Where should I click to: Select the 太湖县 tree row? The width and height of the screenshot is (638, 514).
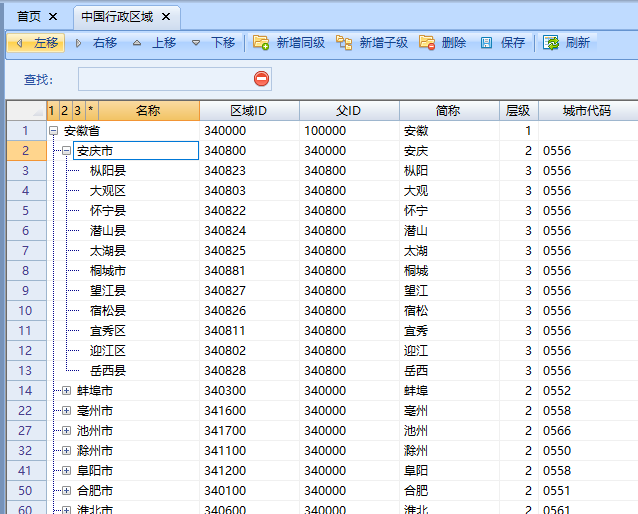tap(108, 251)
